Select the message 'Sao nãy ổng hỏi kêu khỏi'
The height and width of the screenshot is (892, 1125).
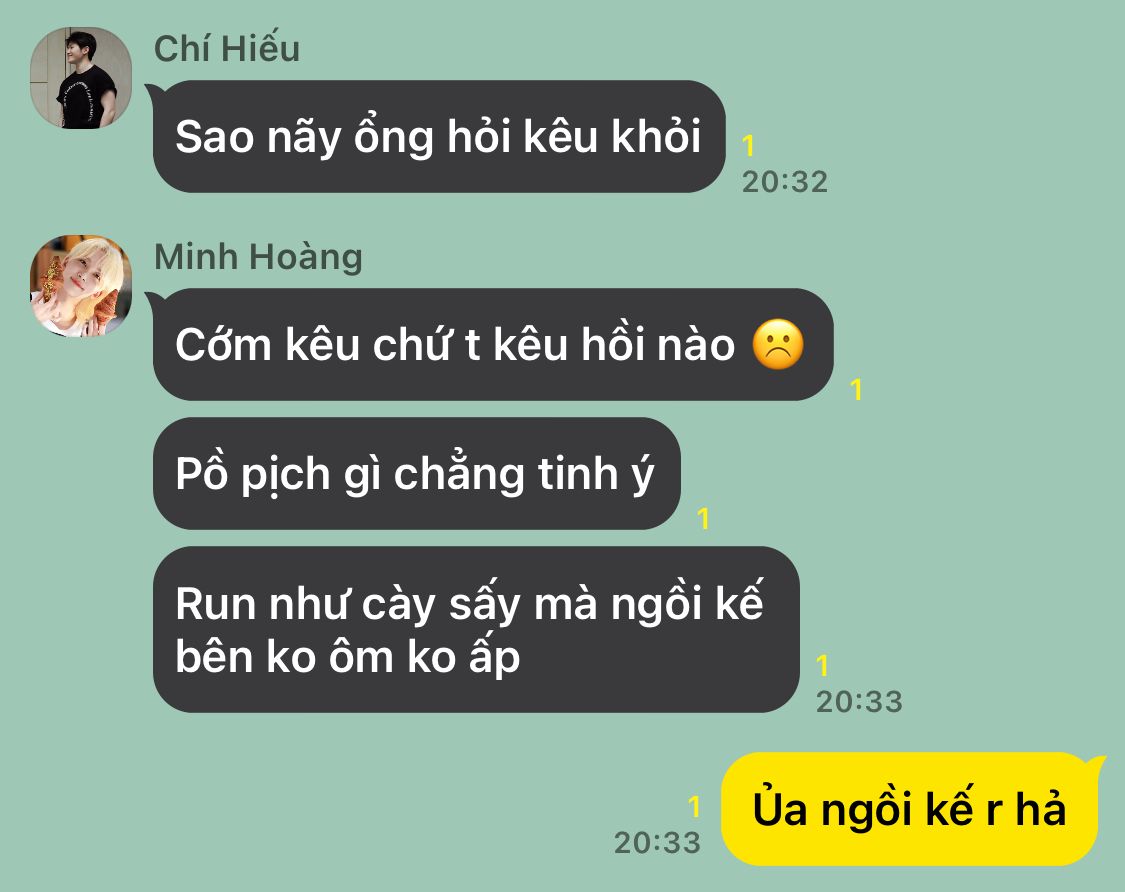439,136
